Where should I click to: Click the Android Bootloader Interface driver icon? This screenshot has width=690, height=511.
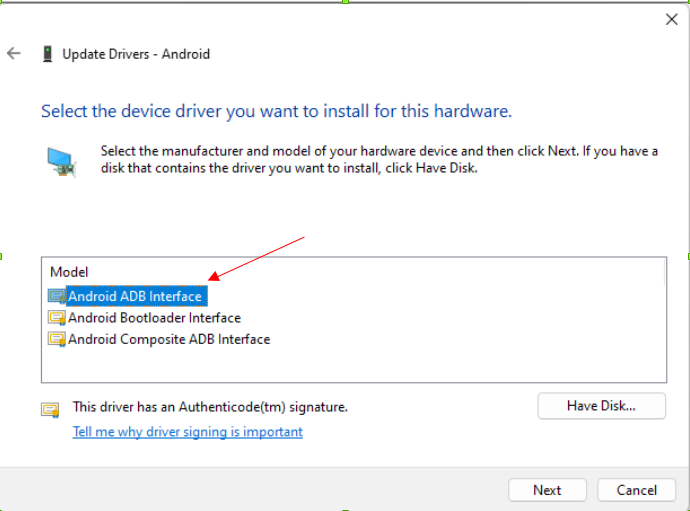(57, 318)
